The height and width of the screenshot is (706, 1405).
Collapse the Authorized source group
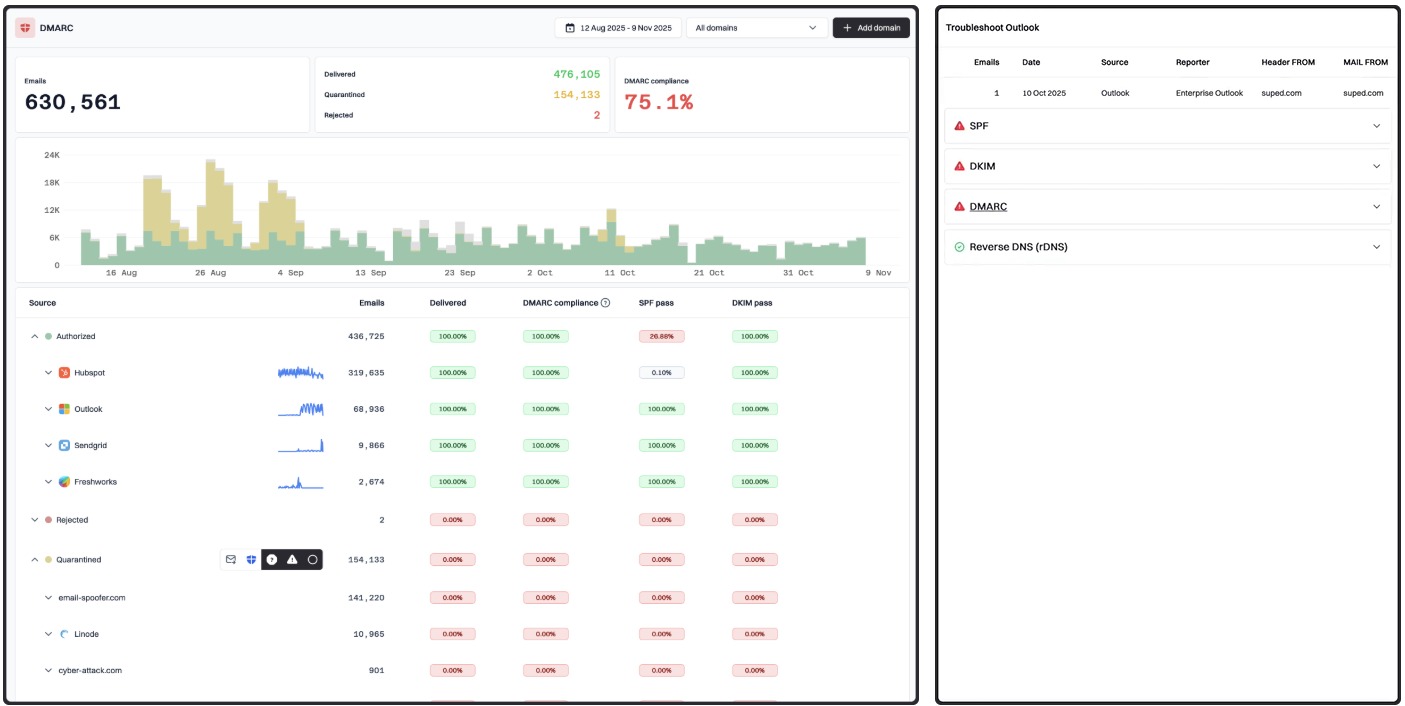pyautogui.click(x=35, y=337)
